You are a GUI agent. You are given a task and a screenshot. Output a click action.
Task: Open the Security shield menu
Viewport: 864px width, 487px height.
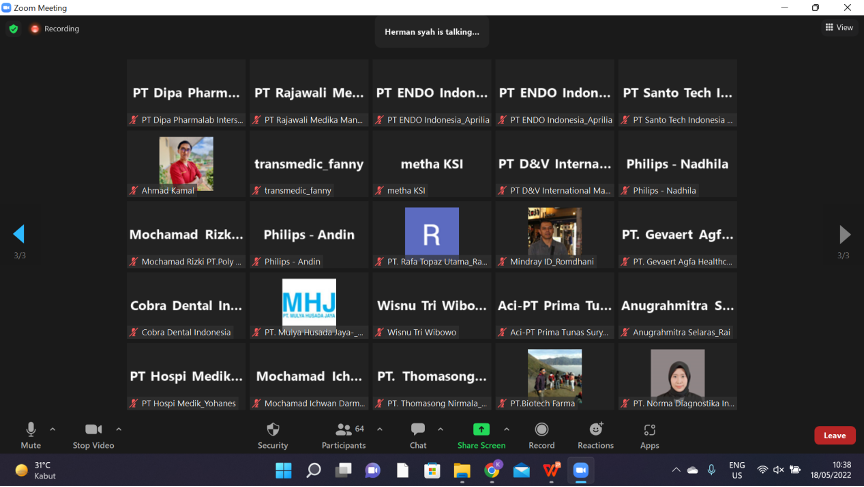pos(273,435)
